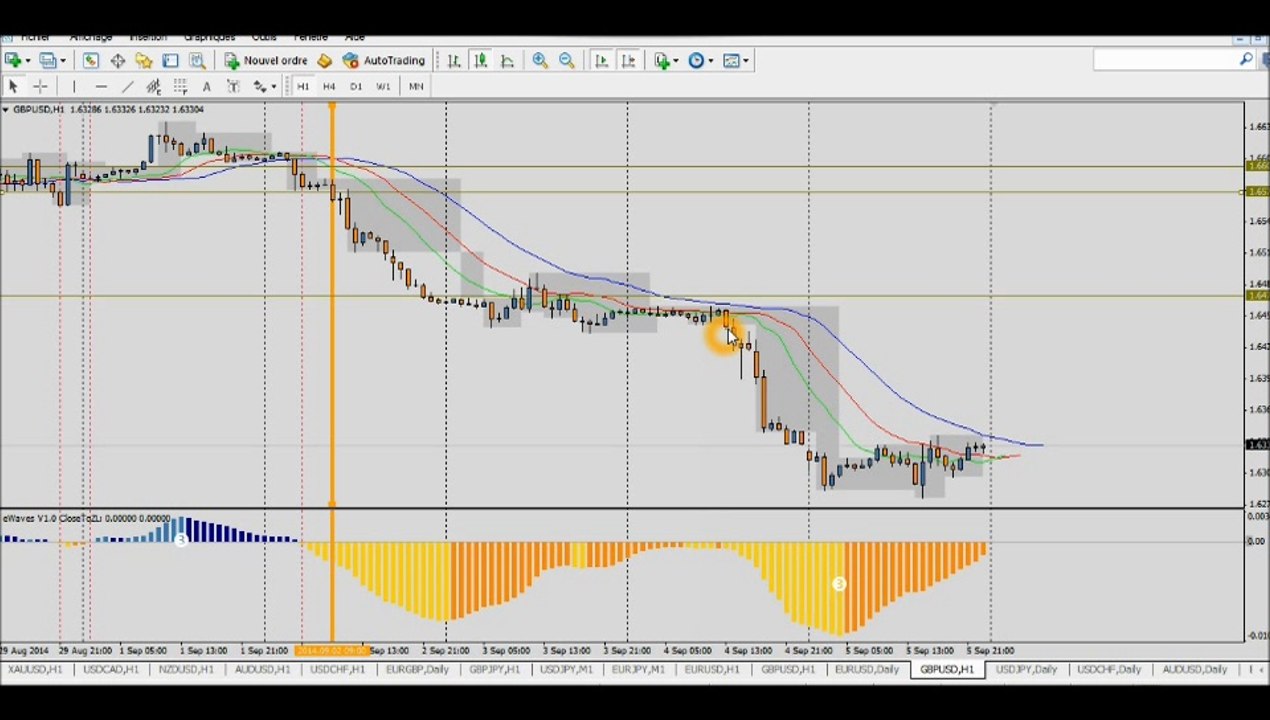Switch chart to line chart mode
1270x720 pixels.
click(507, 61)
